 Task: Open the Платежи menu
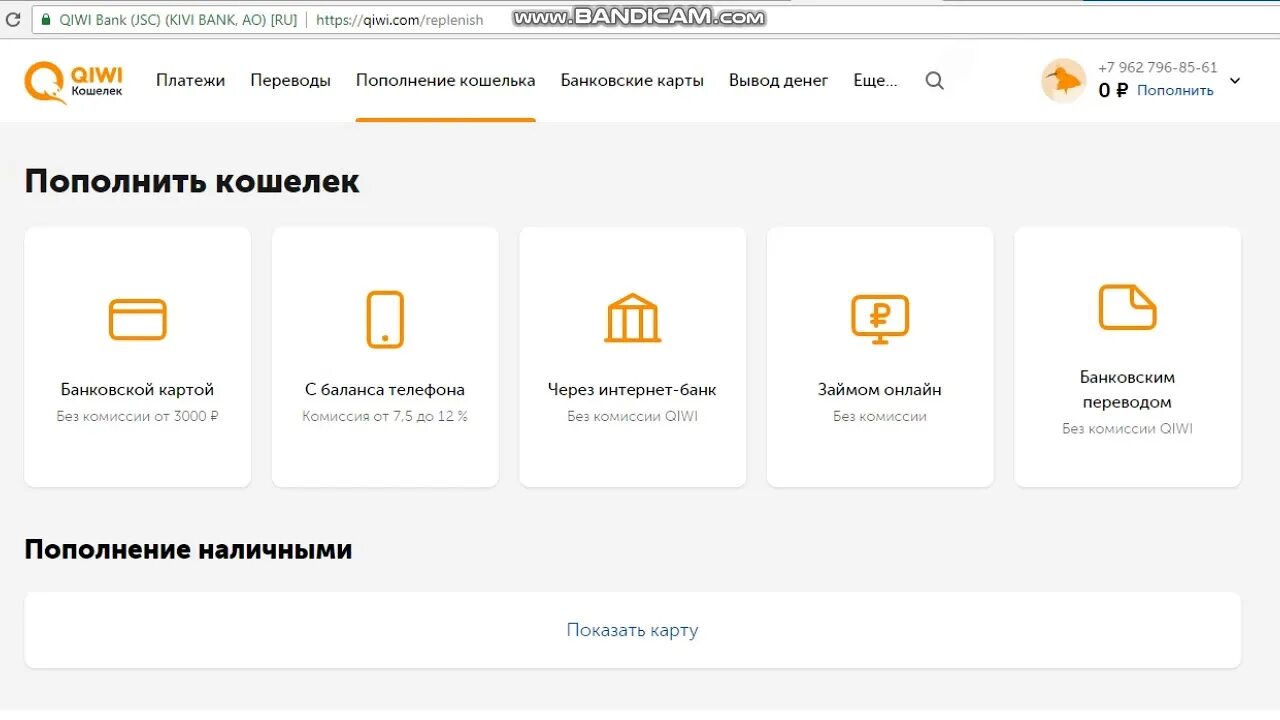(x=190, y=81)
